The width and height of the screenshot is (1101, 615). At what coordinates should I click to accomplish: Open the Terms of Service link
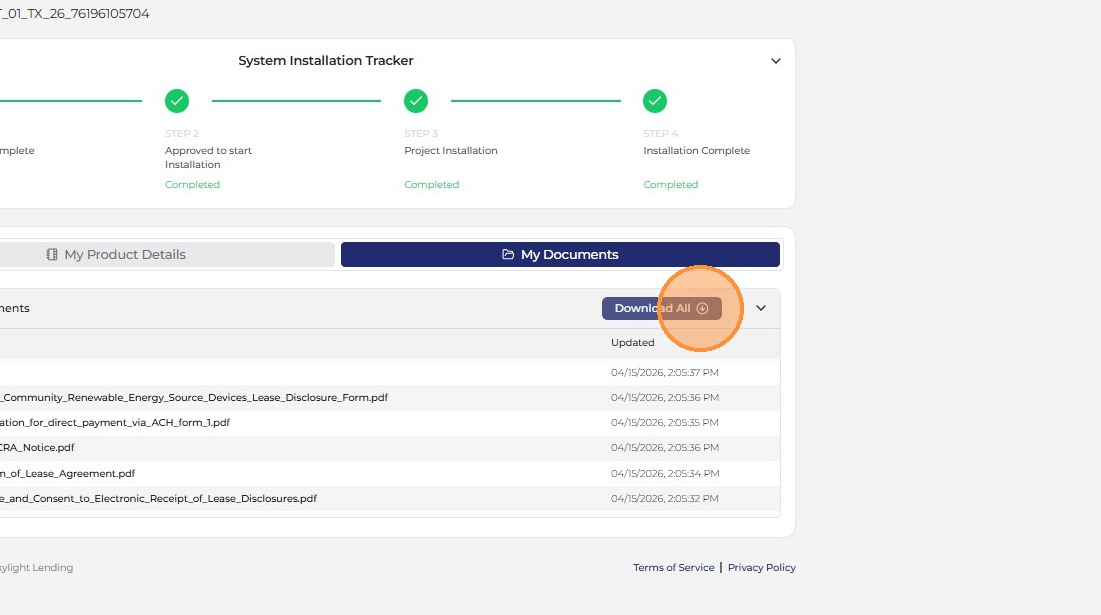(673, 567)
